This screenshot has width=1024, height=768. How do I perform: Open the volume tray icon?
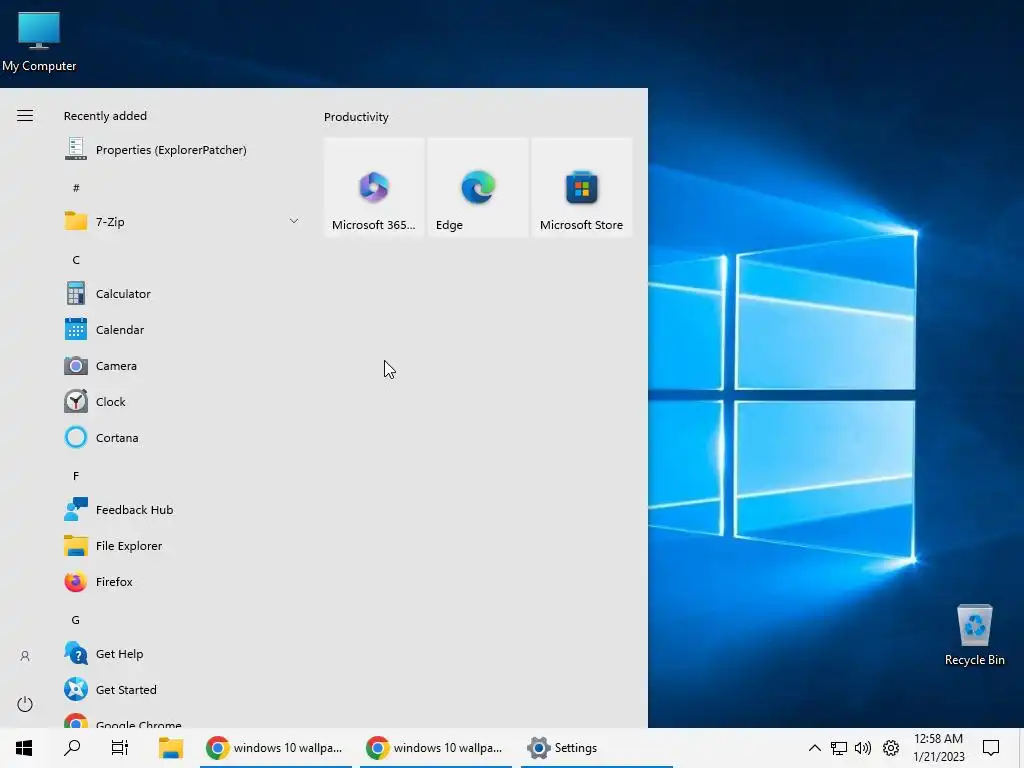tap(863, 748)
